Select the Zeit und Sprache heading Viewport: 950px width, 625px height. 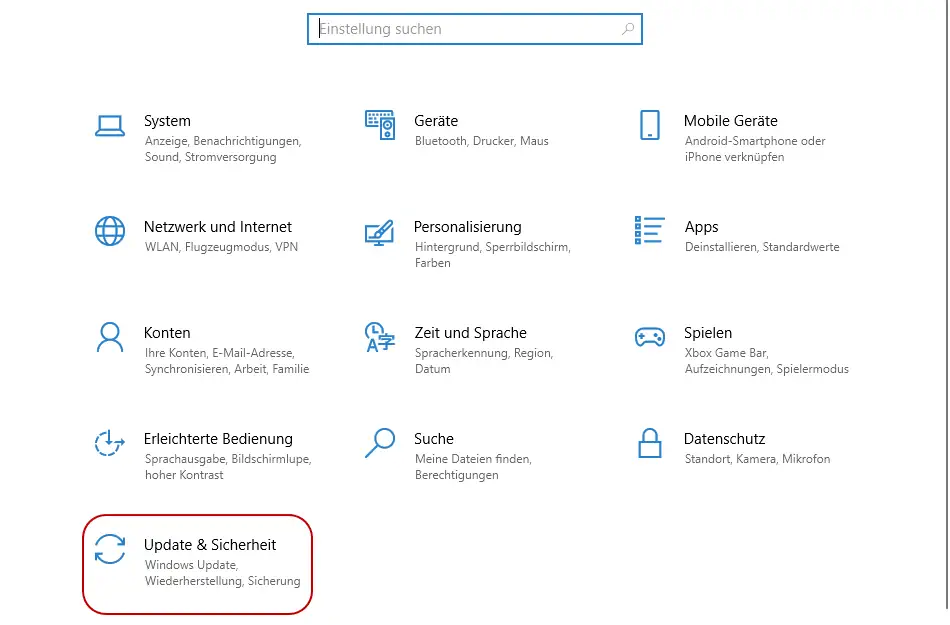(468, 332)
